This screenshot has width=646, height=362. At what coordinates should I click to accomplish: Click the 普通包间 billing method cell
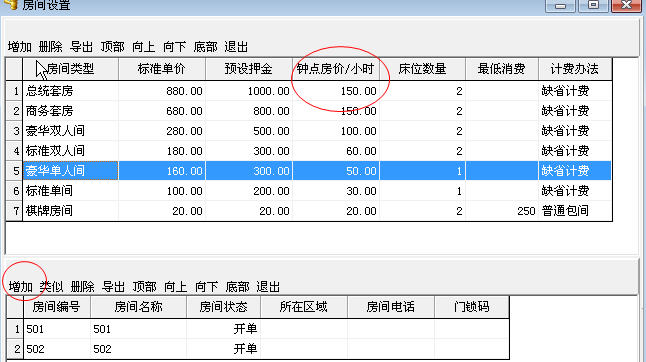click(x=575, y=211)
